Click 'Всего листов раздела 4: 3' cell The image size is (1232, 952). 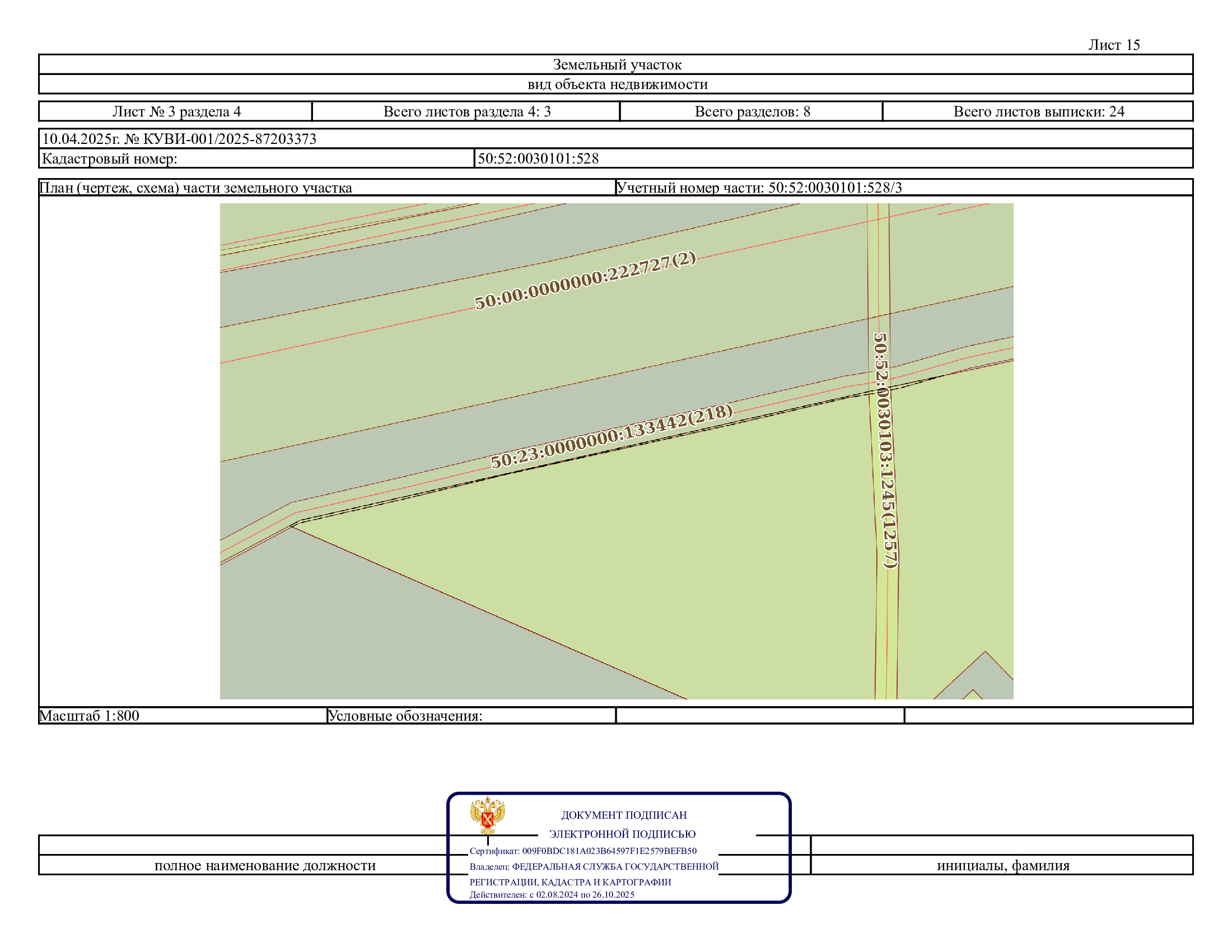[466, 111]
